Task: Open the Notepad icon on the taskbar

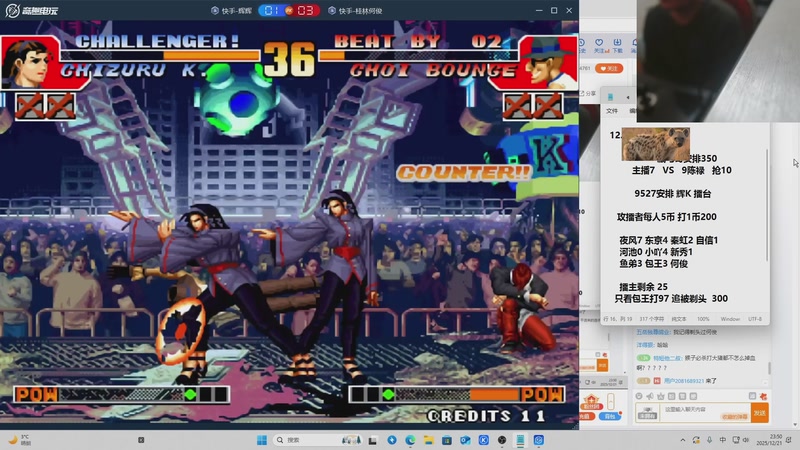Action: tap(520, 440)
